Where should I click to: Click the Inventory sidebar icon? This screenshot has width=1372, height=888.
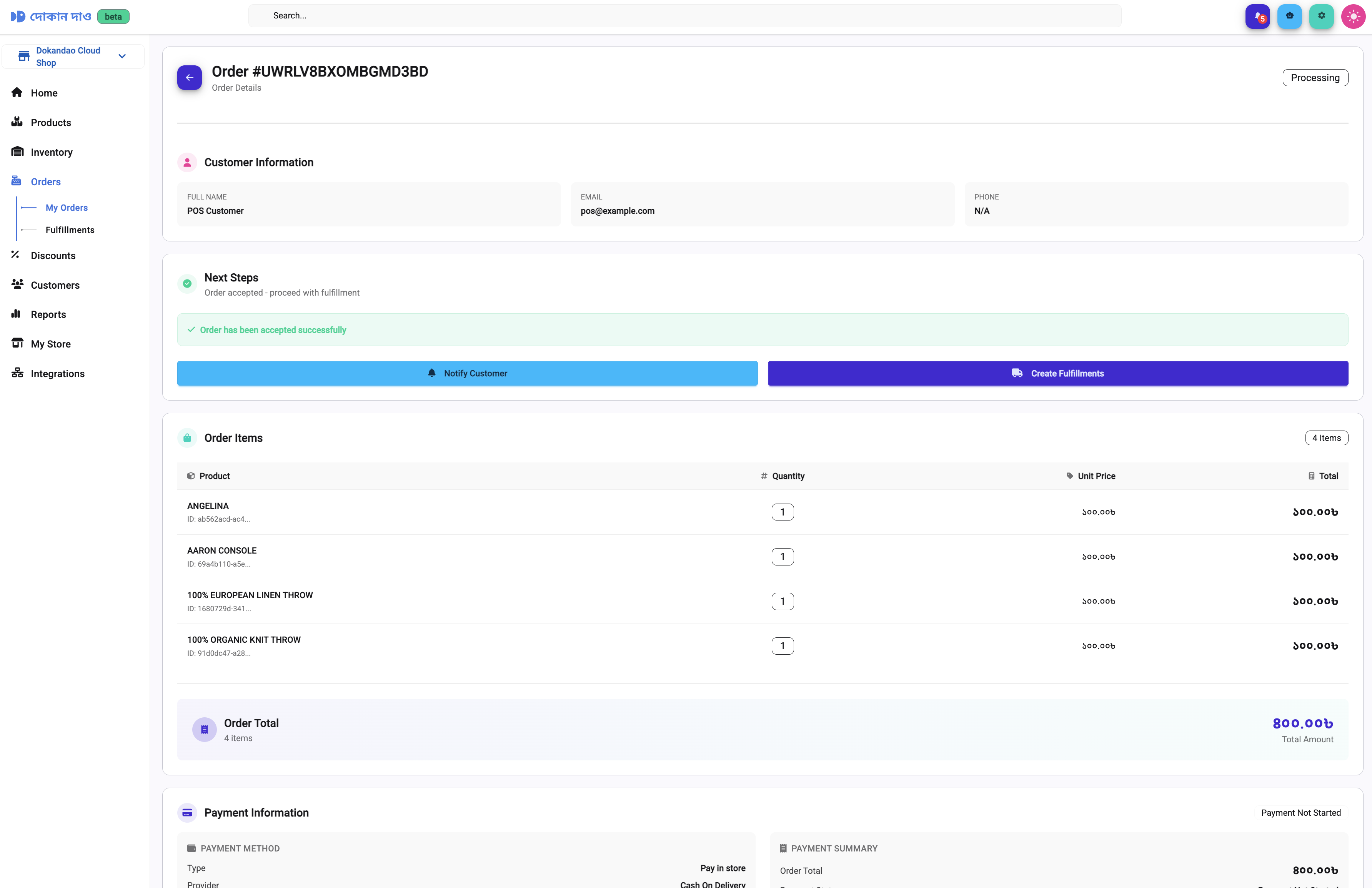click(x=17, y=151)
